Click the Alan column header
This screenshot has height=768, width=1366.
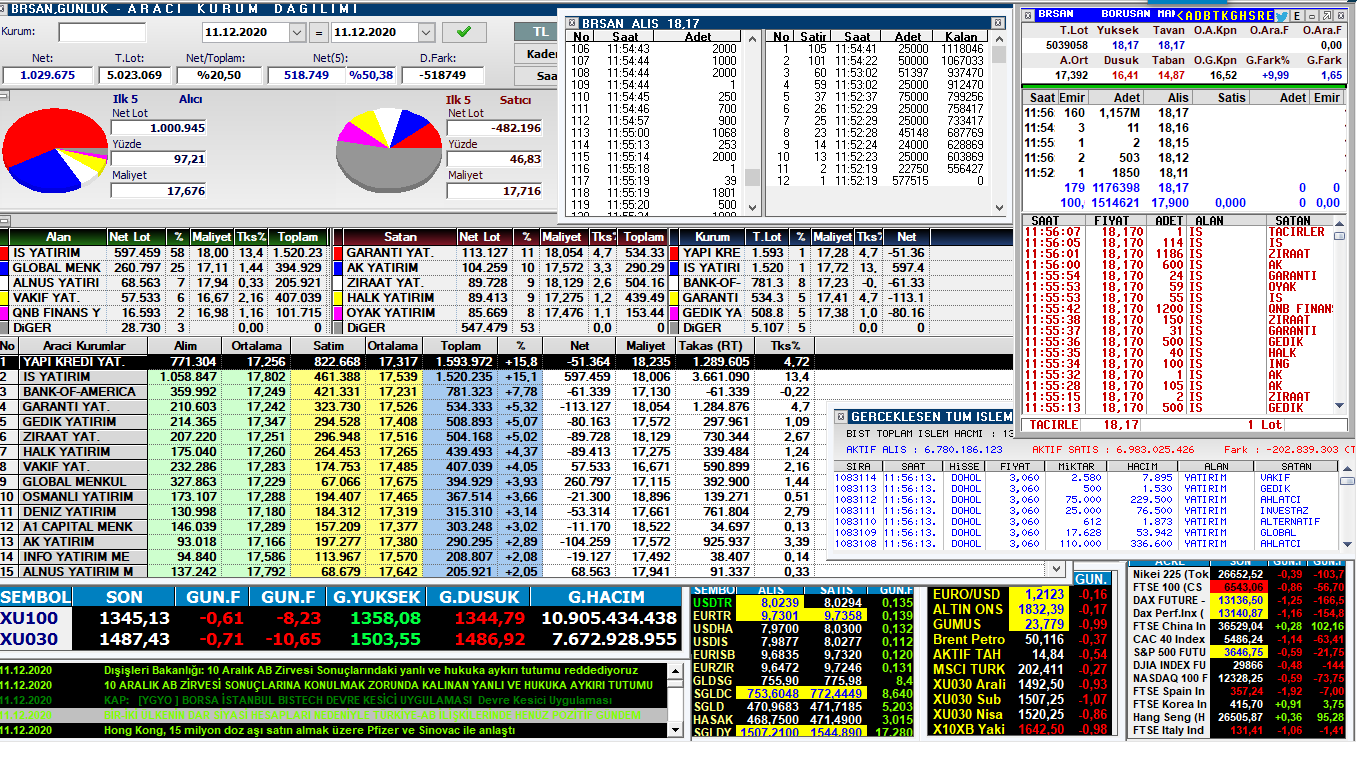59,237
